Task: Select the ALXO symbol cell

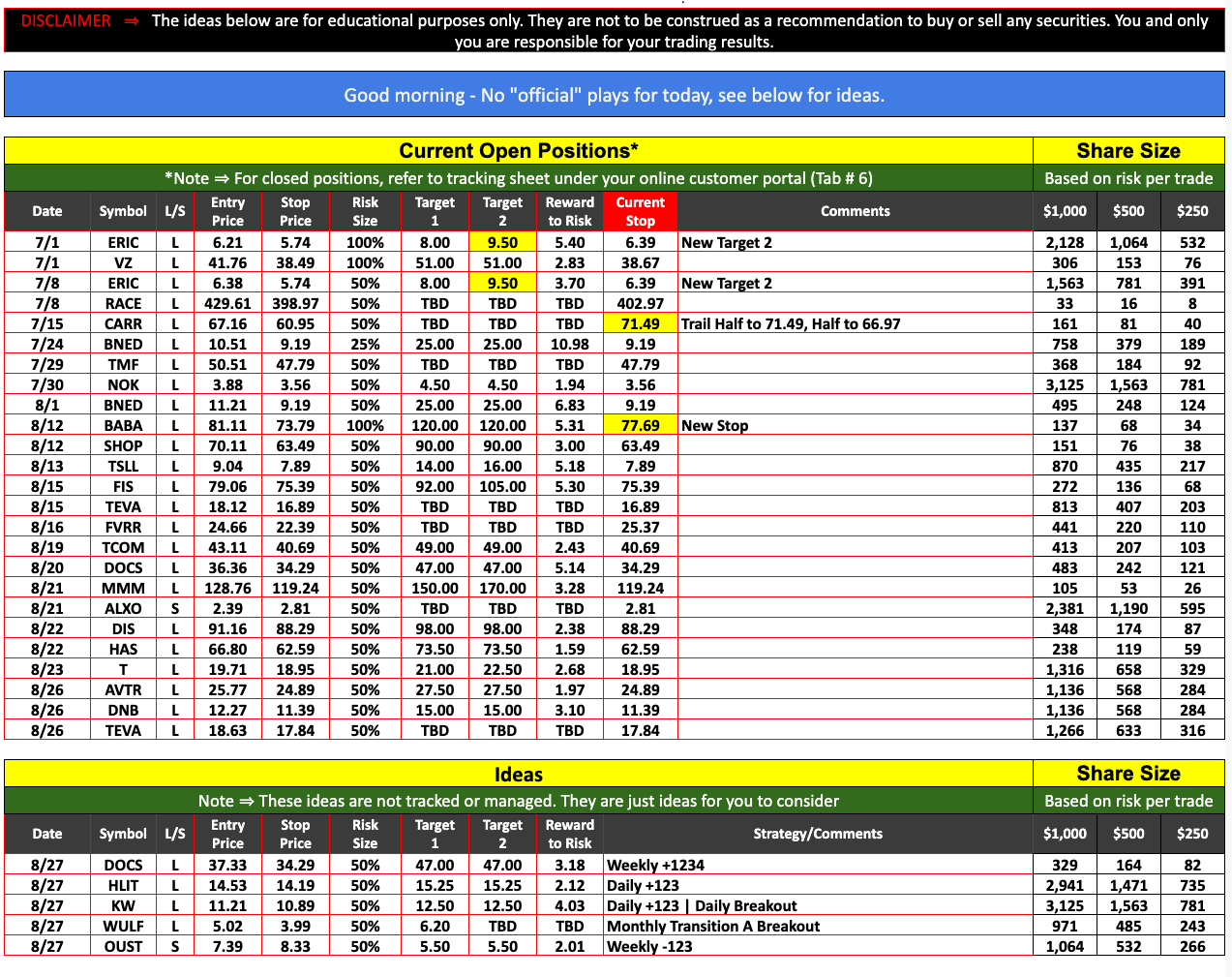Action: (x=123, y=608)
